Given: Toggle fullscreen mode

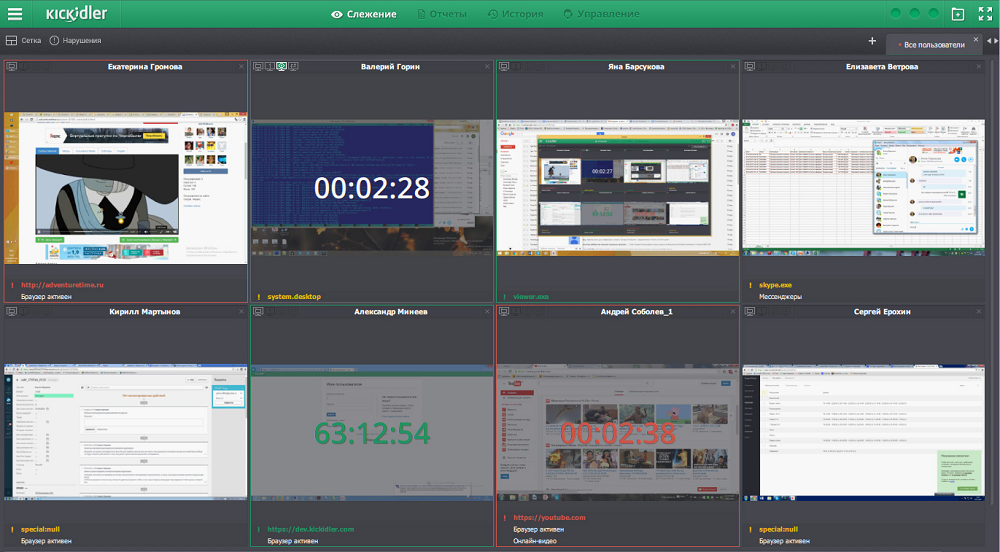Looking at the screenshot, I should click(x=984, y=14).
